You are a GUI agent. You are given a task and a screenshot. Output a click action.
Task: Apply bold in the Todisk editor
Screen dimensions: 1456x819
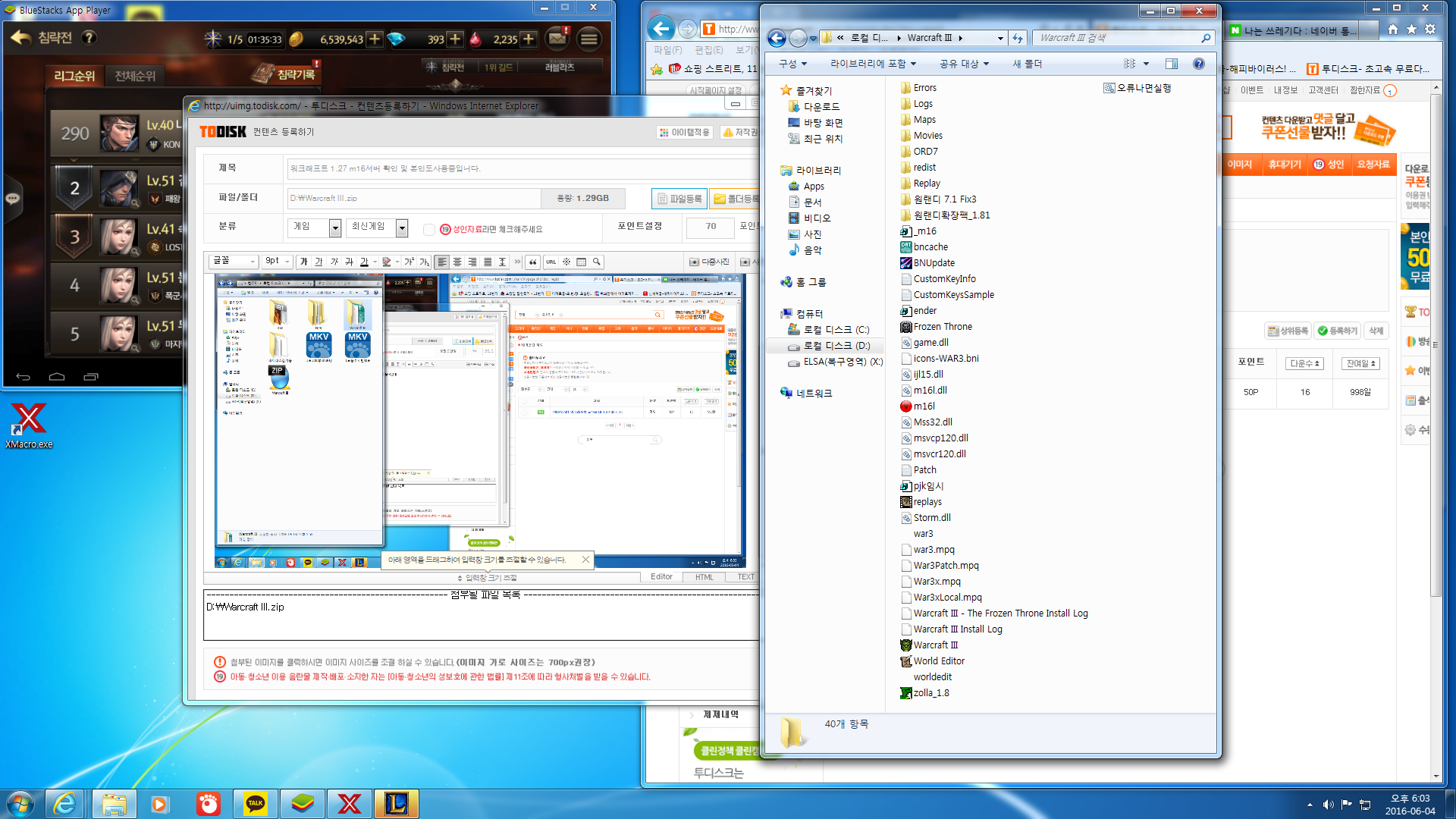click(x=304, y=262)
